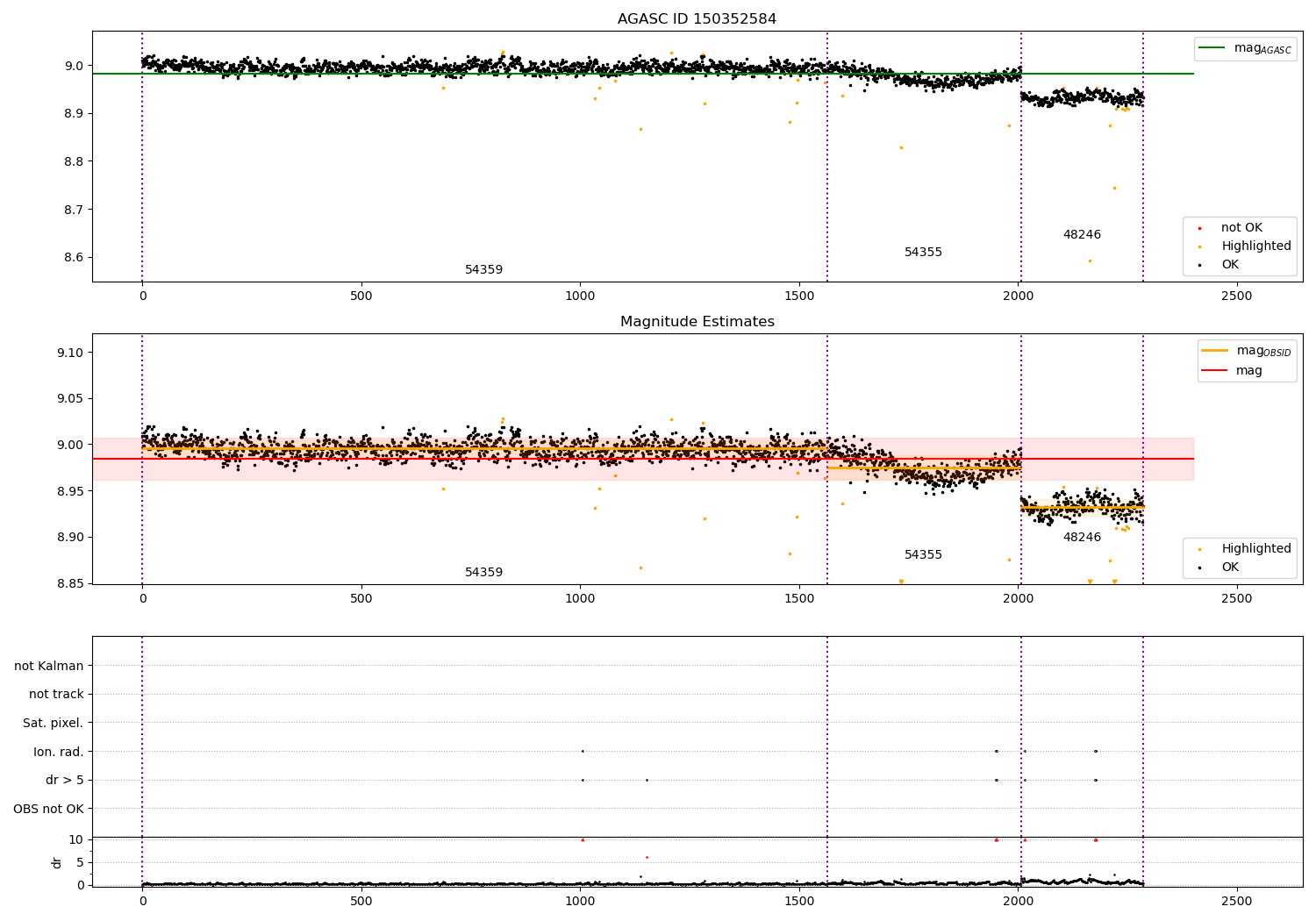
Task: Click the red "mag" legend entry
Action: 1248,370
